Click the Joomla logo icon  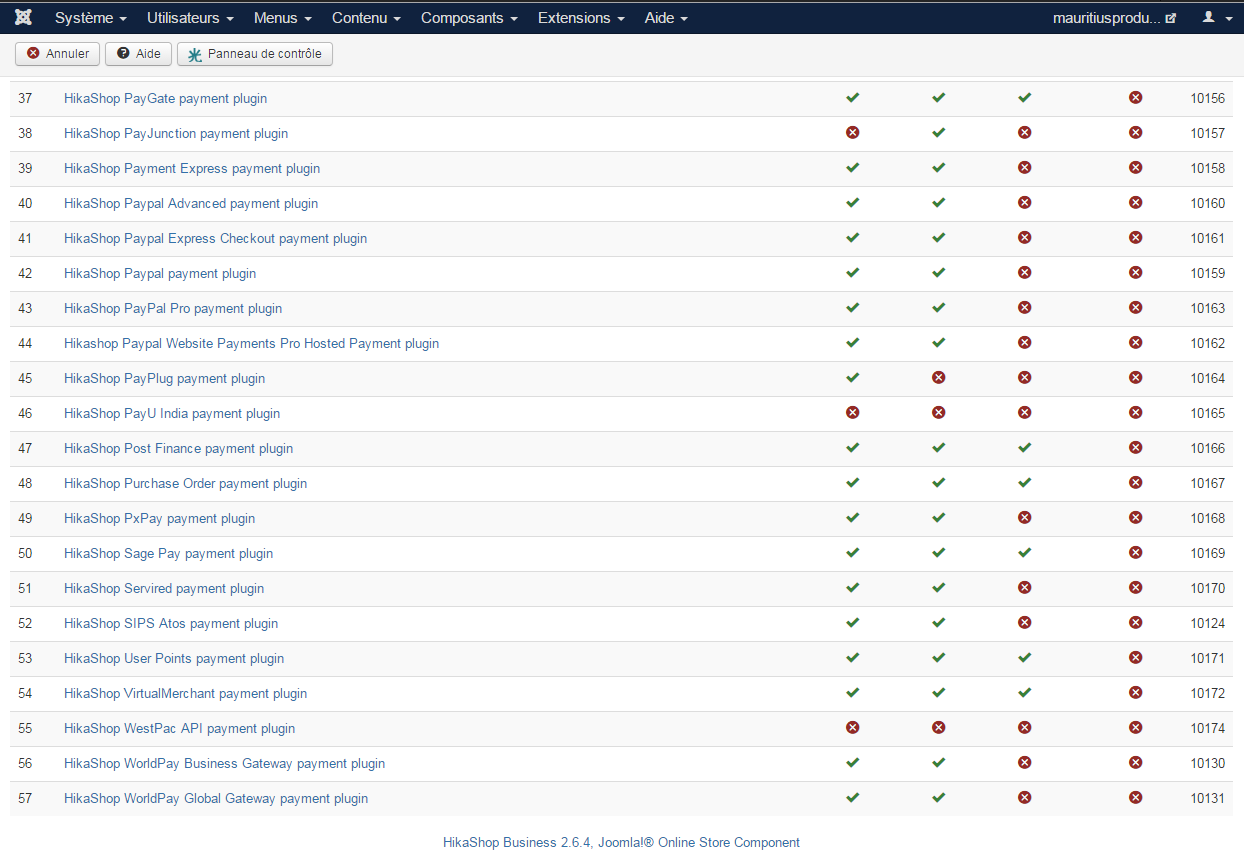coord(24,18)
